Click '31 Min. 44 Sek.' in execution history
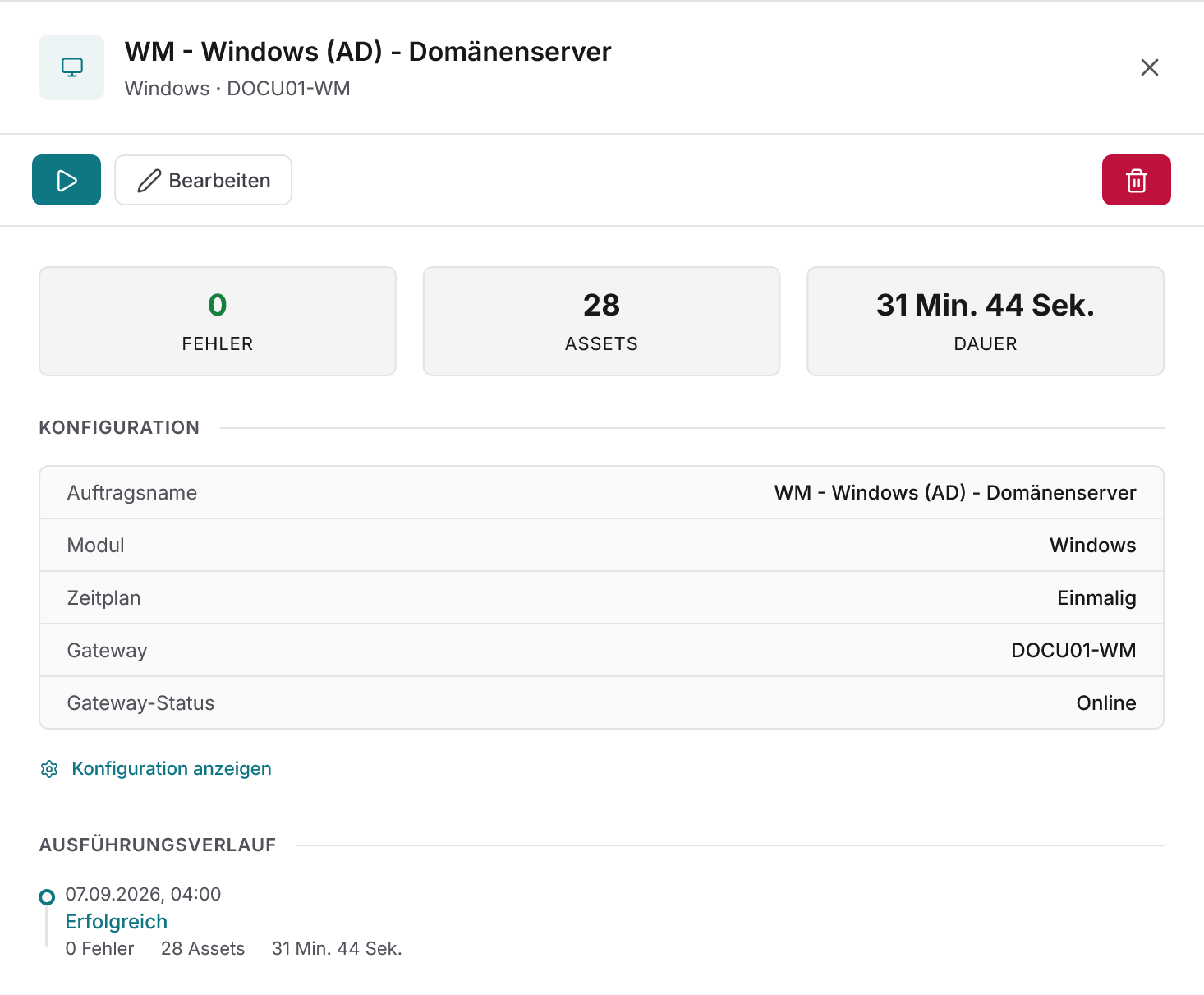1204x995 pixels. point(337,948)
